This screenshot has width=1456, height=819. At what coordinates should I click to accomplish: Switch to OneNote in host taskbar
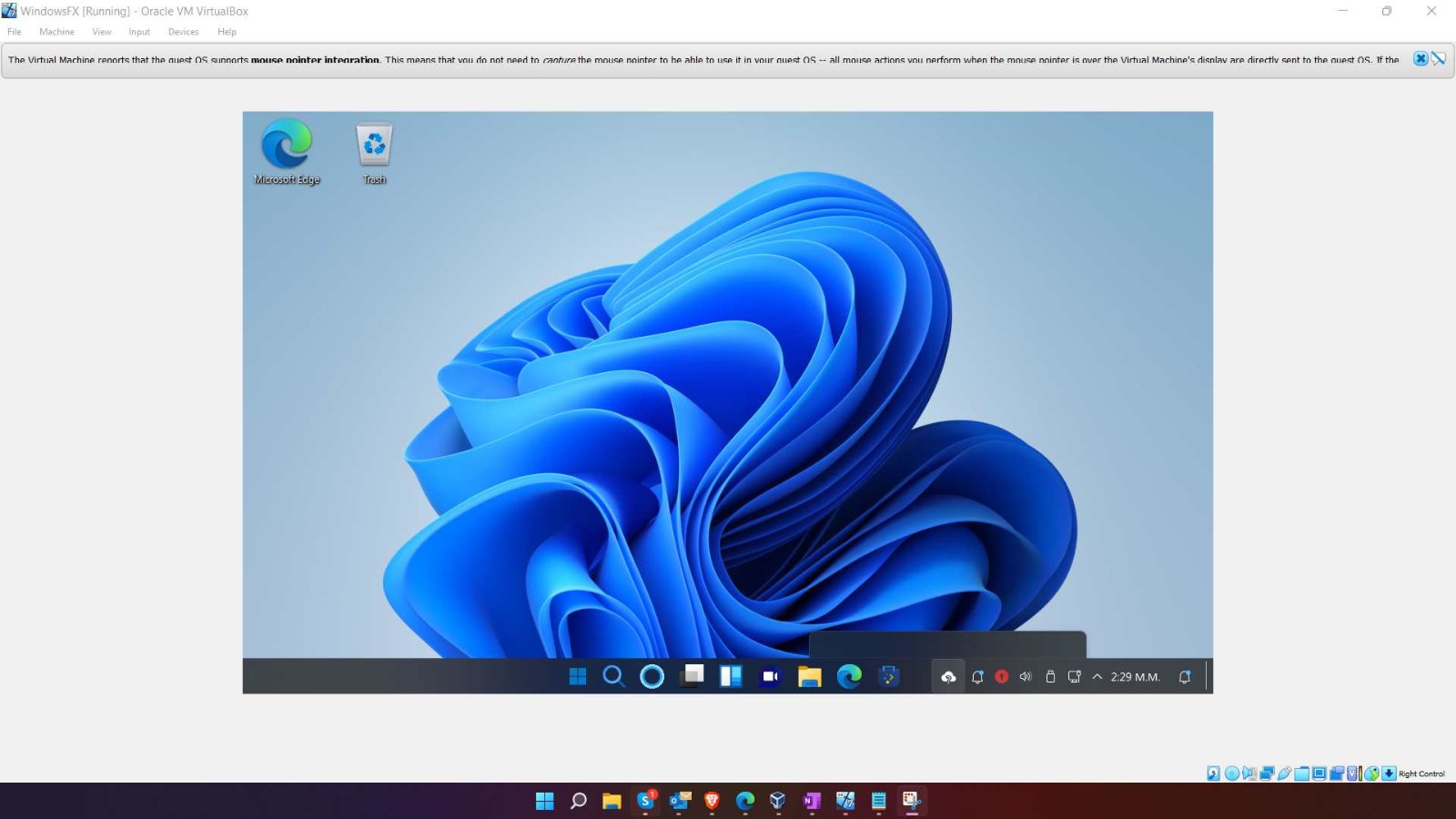812,801
